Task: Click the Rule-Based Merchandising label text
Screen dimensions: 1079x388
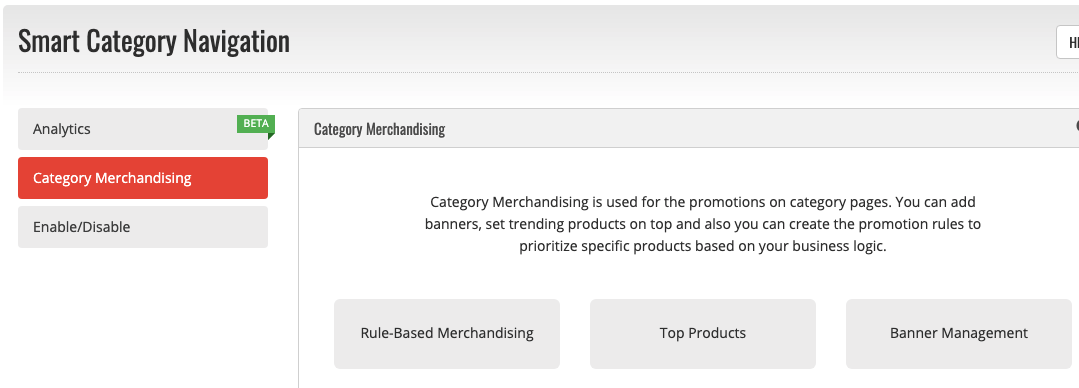Action: 447,333
